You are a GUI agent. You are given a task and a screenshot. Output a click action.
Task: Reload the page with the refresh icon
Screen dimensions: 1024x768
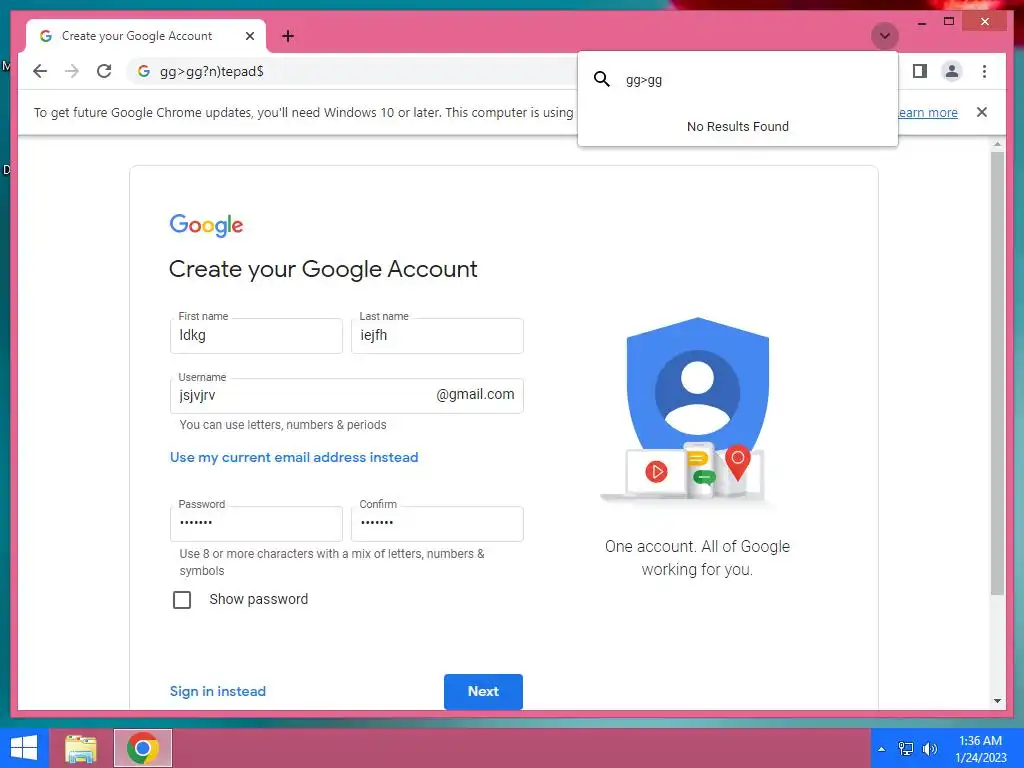[104, 71]
